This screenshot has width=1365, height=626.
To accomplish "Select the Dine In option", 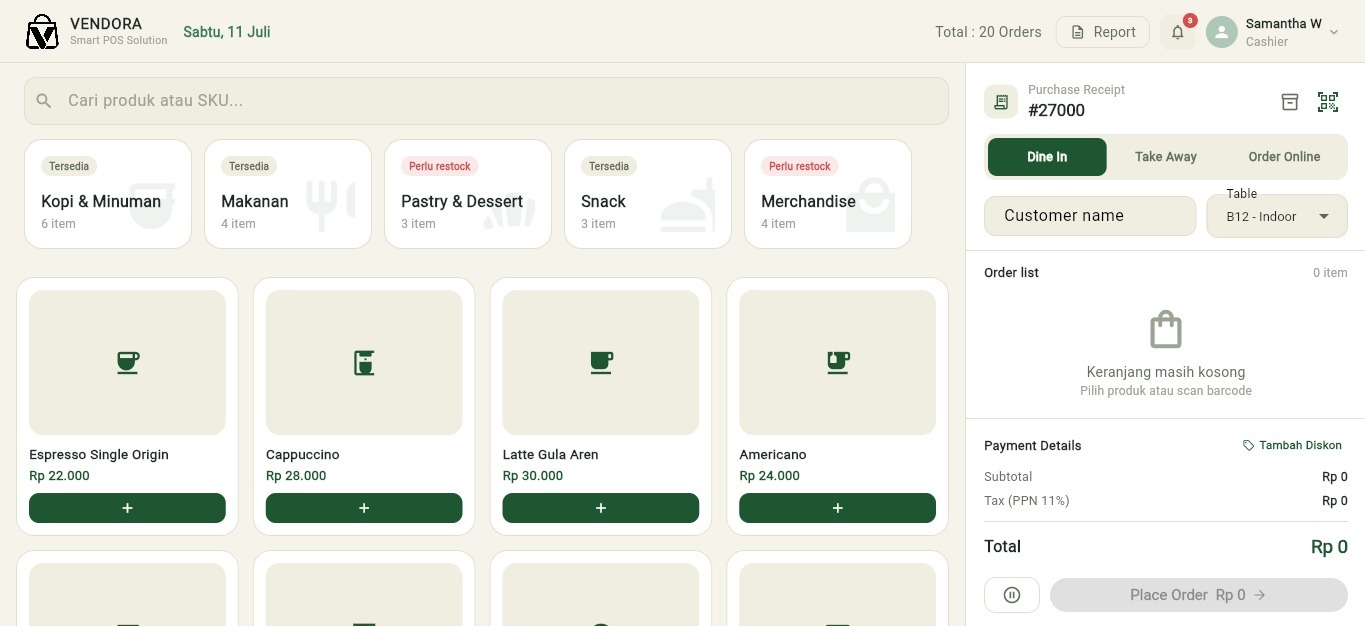I will pos(1047,157).
